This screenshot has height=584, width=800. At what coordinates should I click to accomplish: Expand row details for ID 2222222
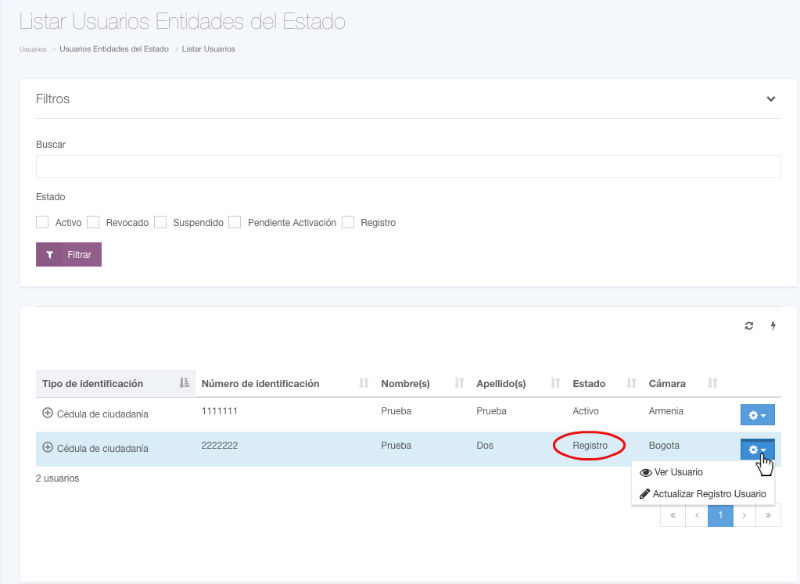(x=47, y=448)
